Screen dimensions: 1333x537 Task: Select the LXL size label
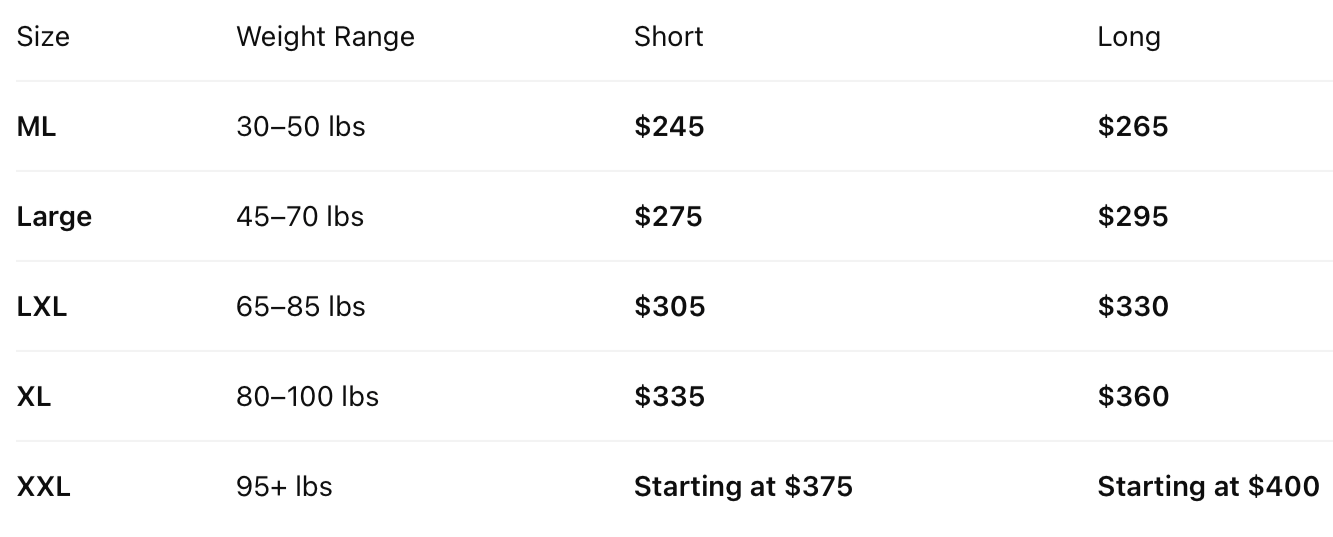click(x=42, y=307)
